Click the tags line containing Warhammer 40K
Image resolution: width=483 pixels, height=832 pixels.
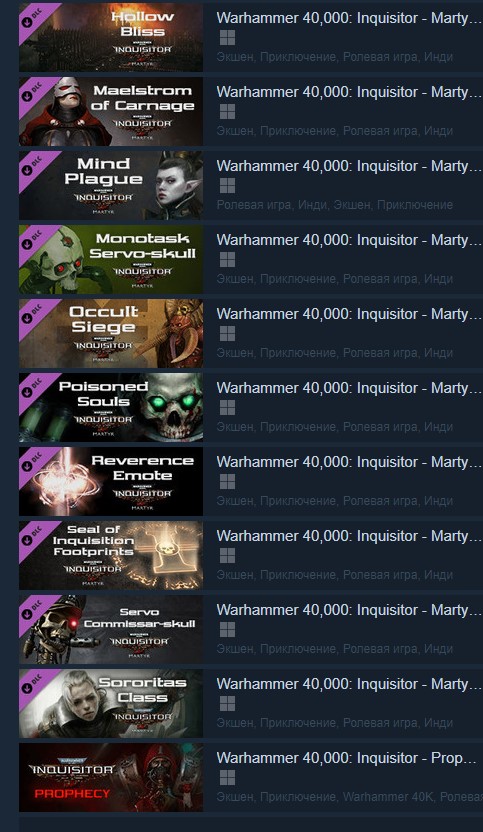pos(350,797)
